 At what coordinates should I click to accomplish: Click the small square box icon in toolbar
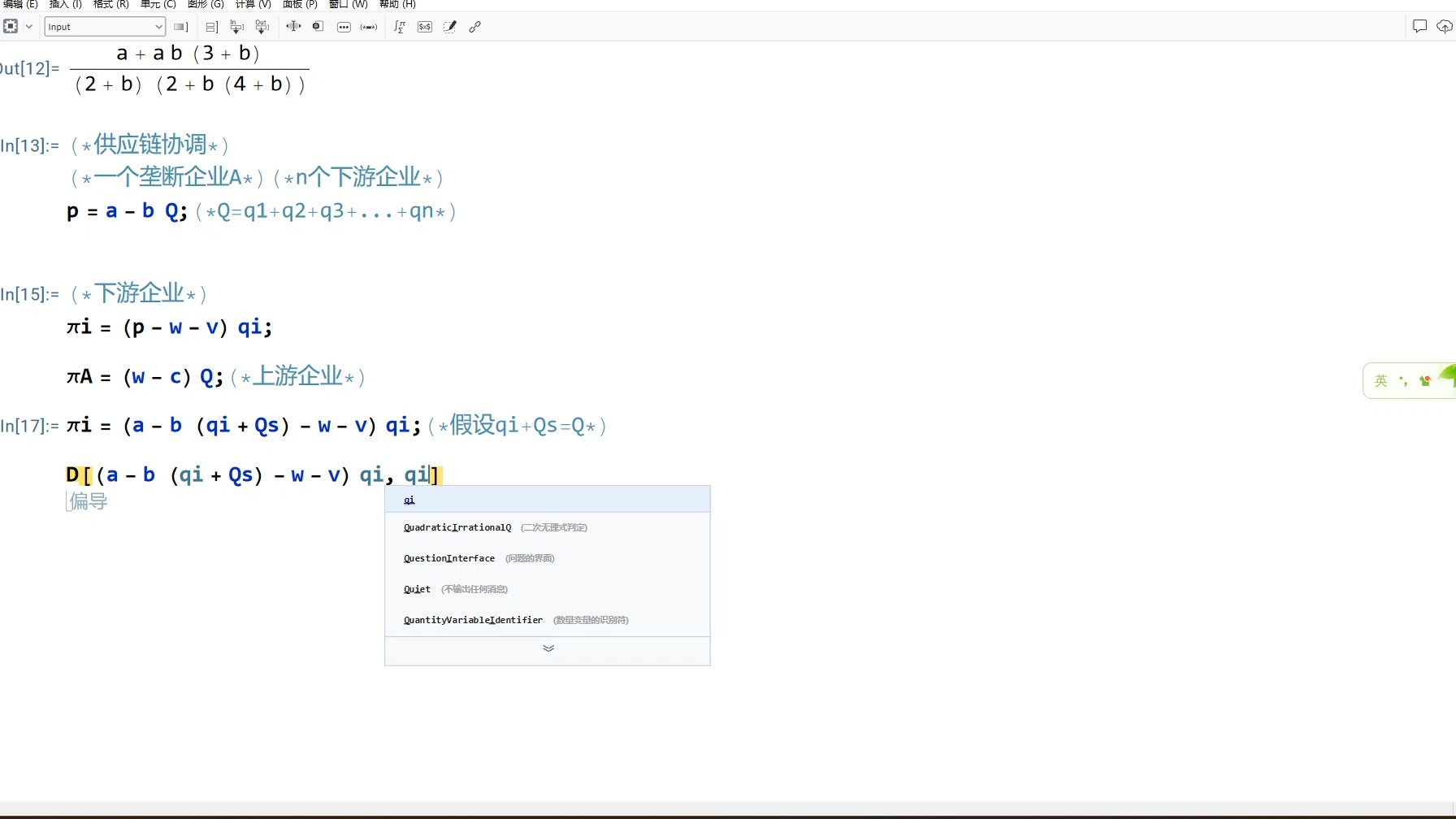318,27
